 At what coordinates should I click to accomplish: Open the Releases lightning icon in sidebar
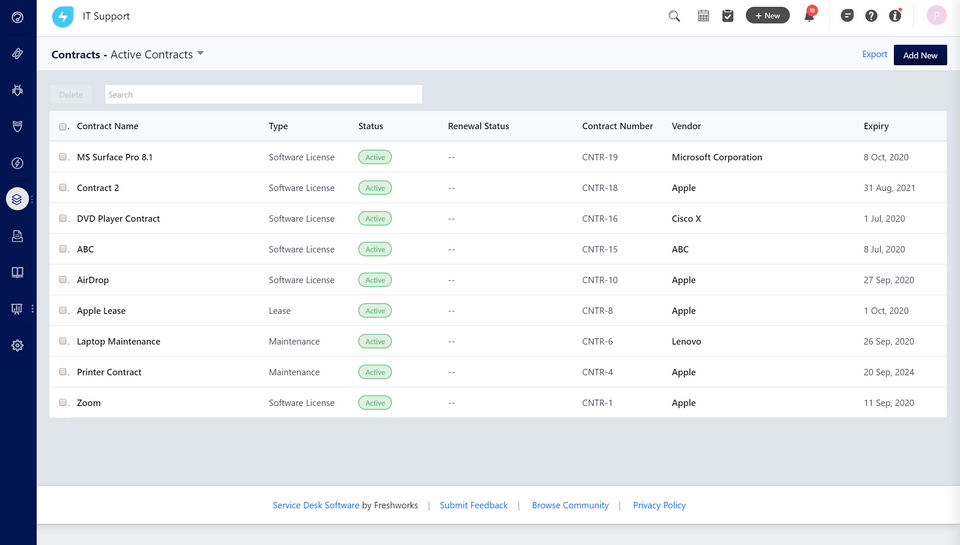[x=18, y=163]
